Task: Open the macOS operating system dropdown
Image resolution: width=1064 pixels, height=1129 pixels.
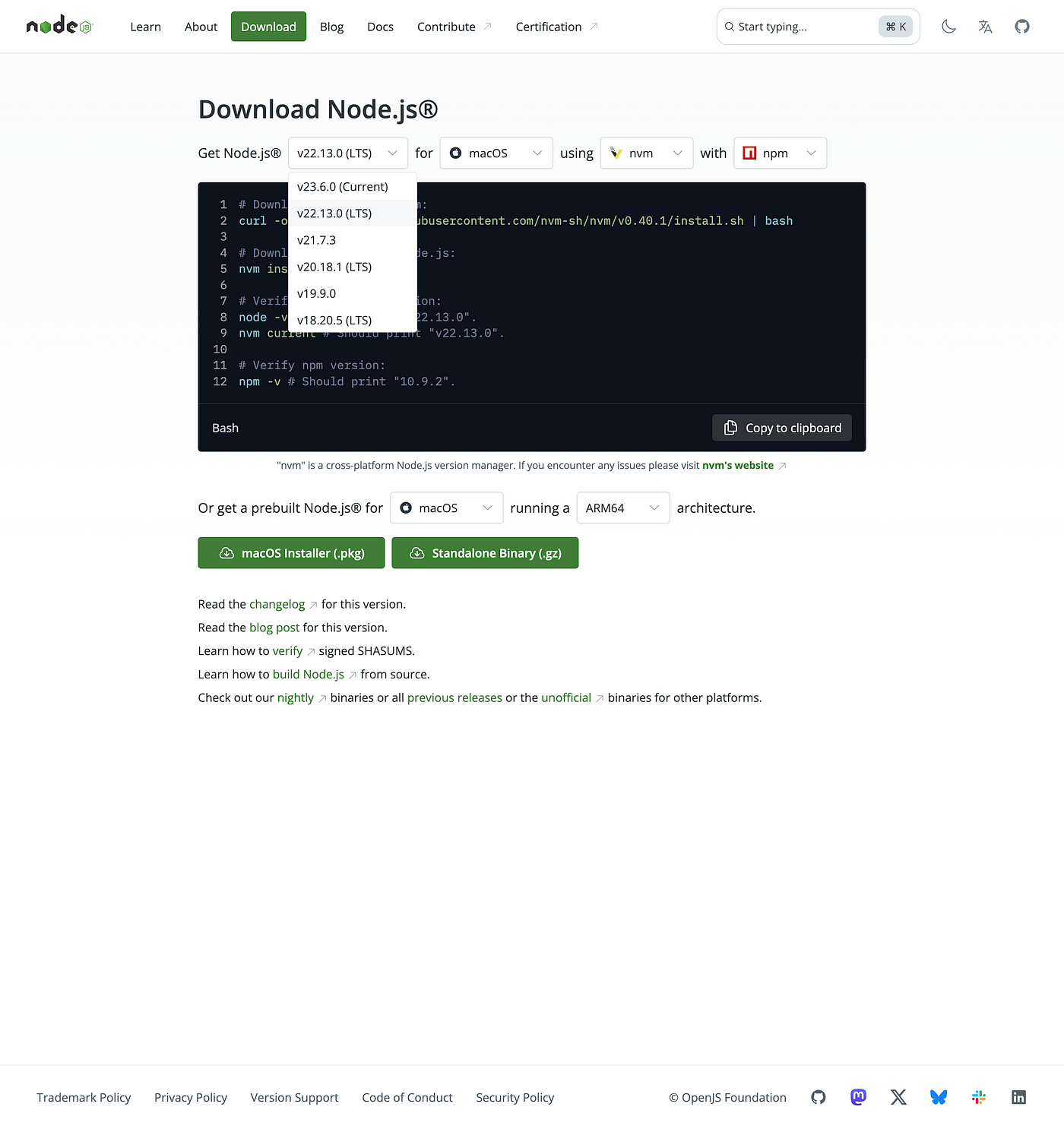Action: coord(496,153)
